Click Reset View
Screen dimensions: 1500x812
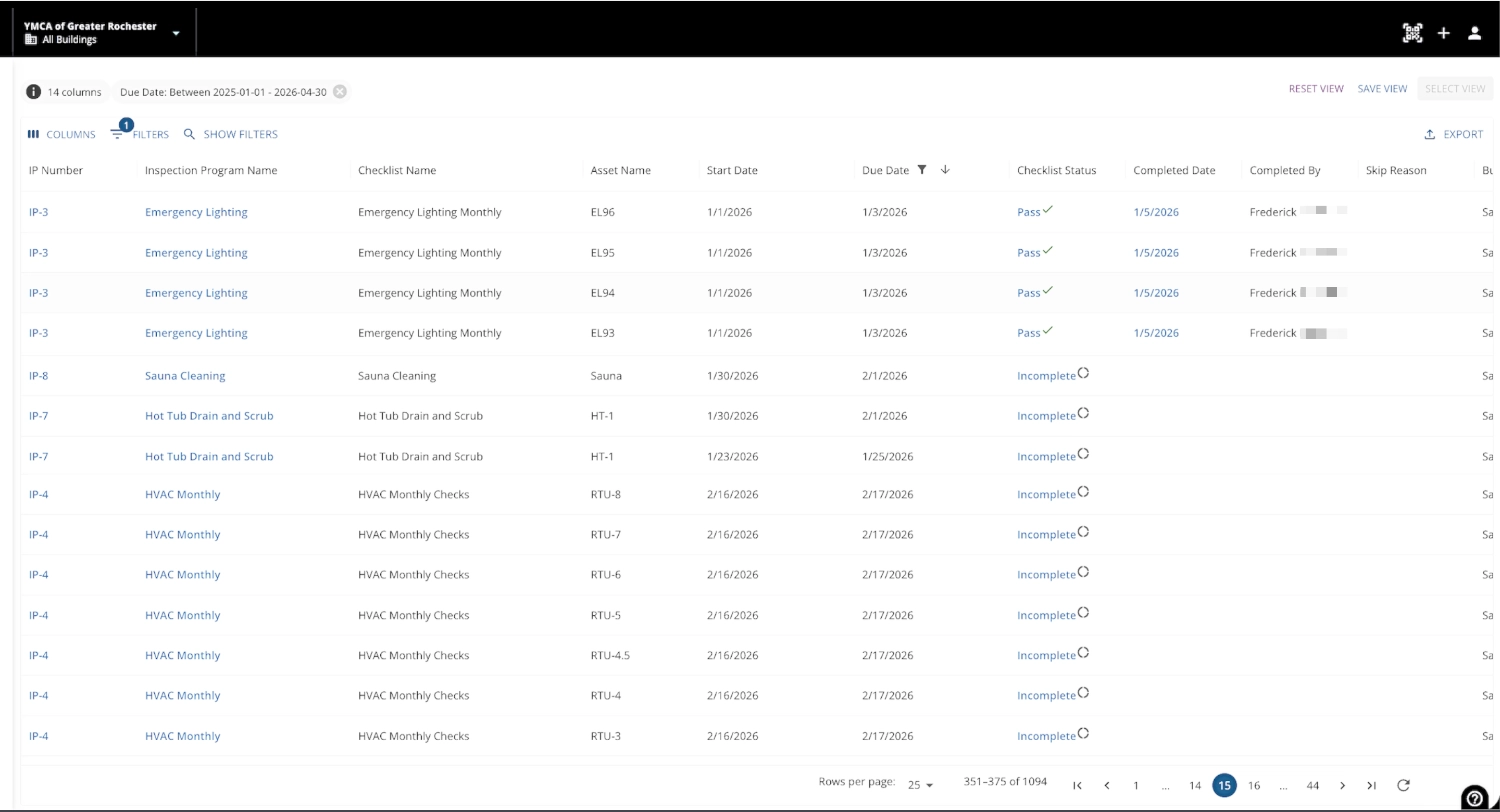click(1315, 89)
